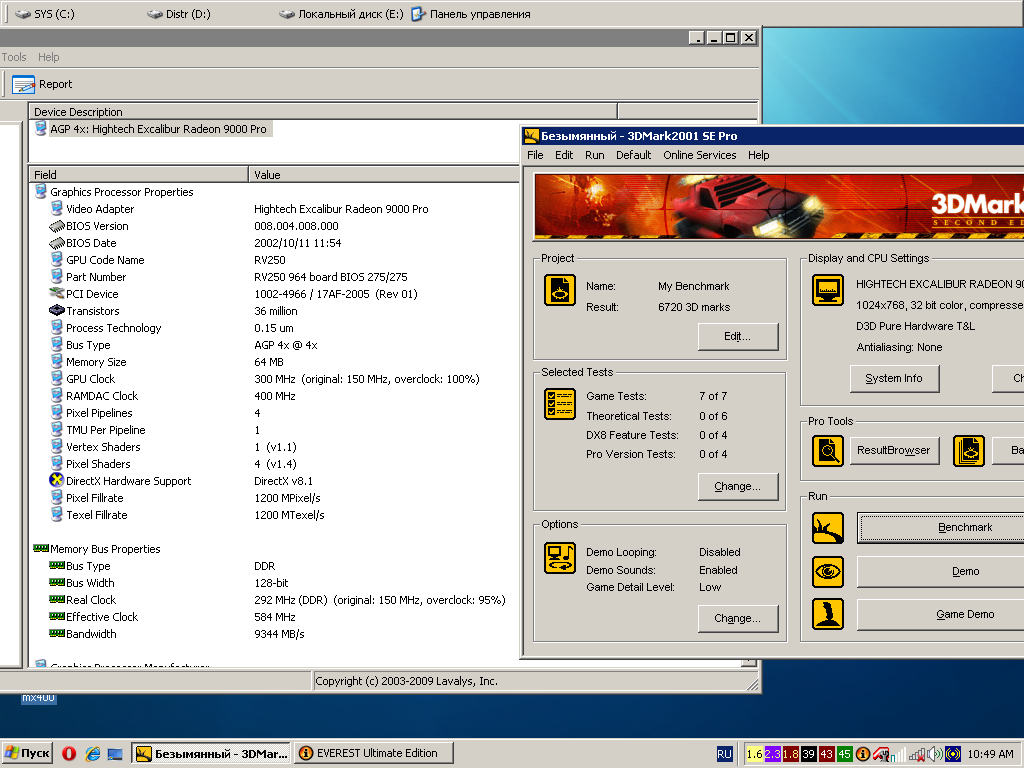Click the 45 temperature sensor tray icon
The image size is (1024, 768).
coord(844,754)
